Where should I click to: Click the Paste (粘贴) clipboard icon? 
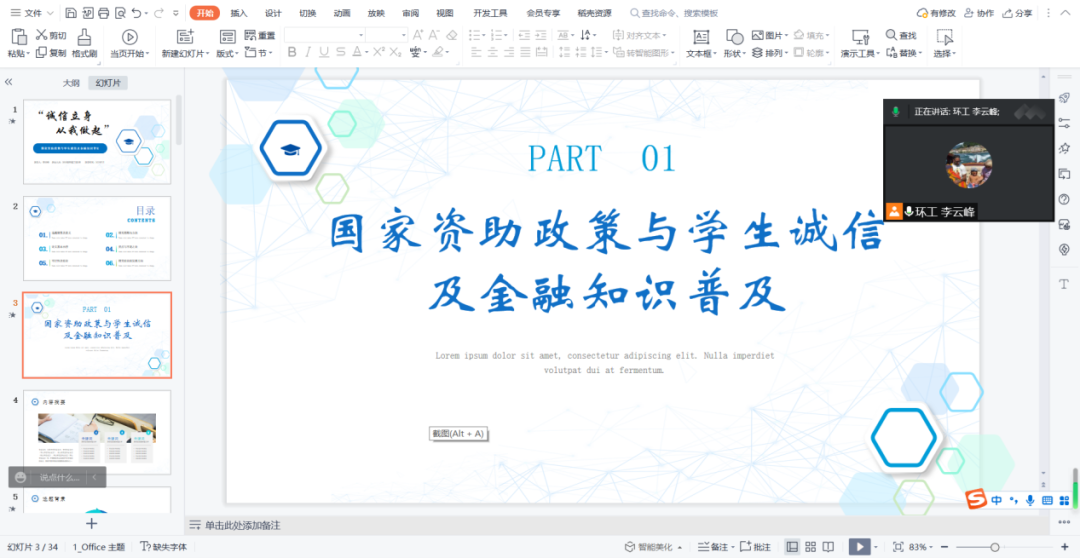click(19, 37)
